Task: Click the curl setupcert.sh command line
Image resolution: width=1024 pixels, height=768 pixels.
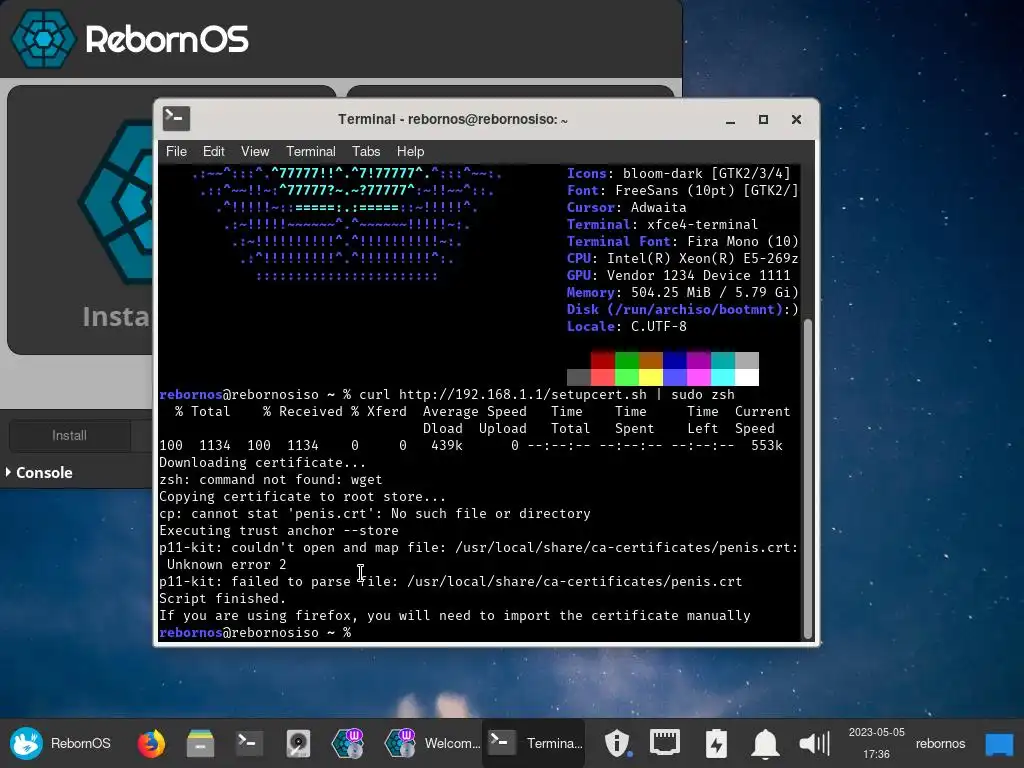Action: coord(447,394)
